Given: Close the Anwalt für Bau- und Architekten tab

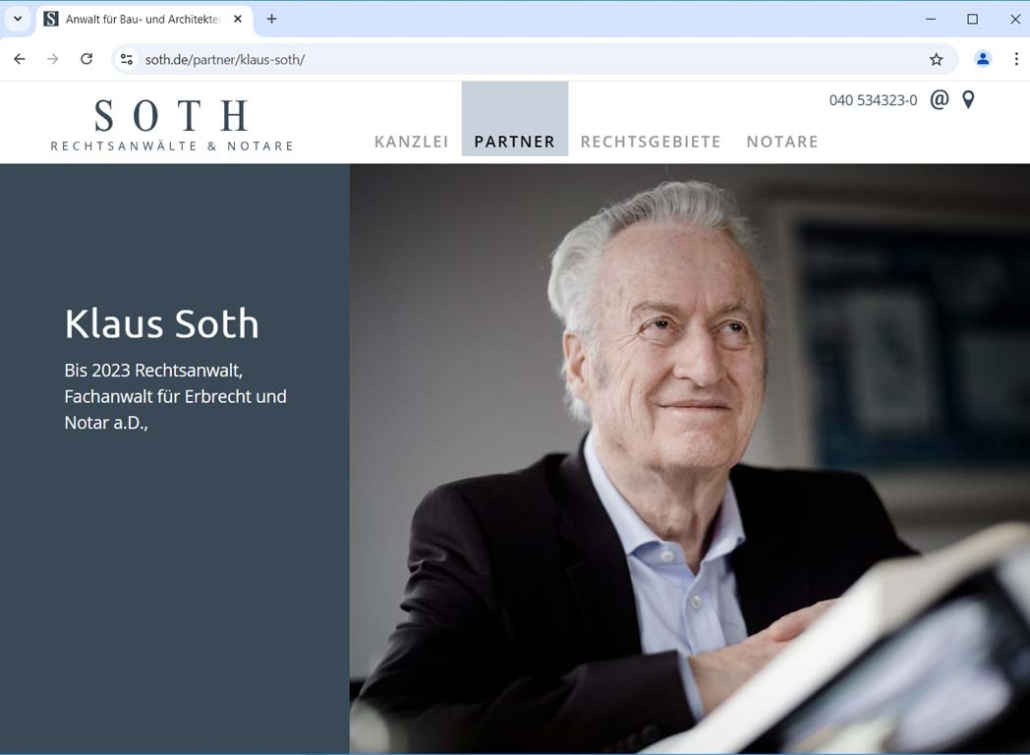Looking at the screenshot, I should (238, 19).
